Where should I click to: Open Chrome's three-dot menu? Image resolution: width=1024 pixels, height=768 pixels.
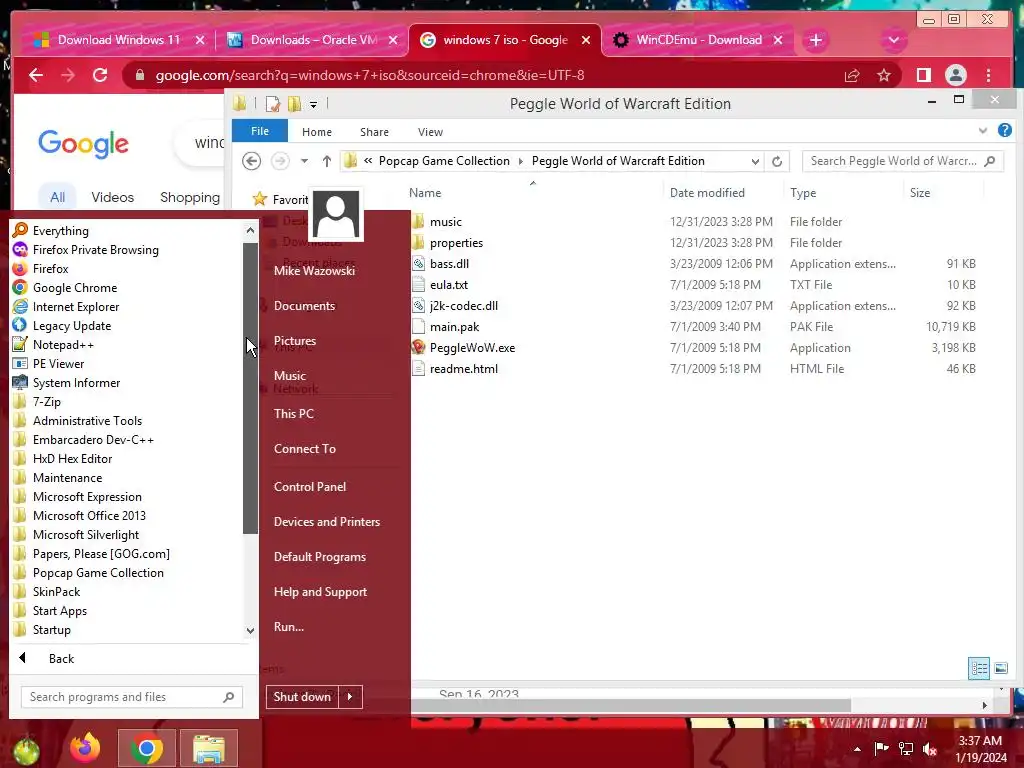click(x=989, y=75)
